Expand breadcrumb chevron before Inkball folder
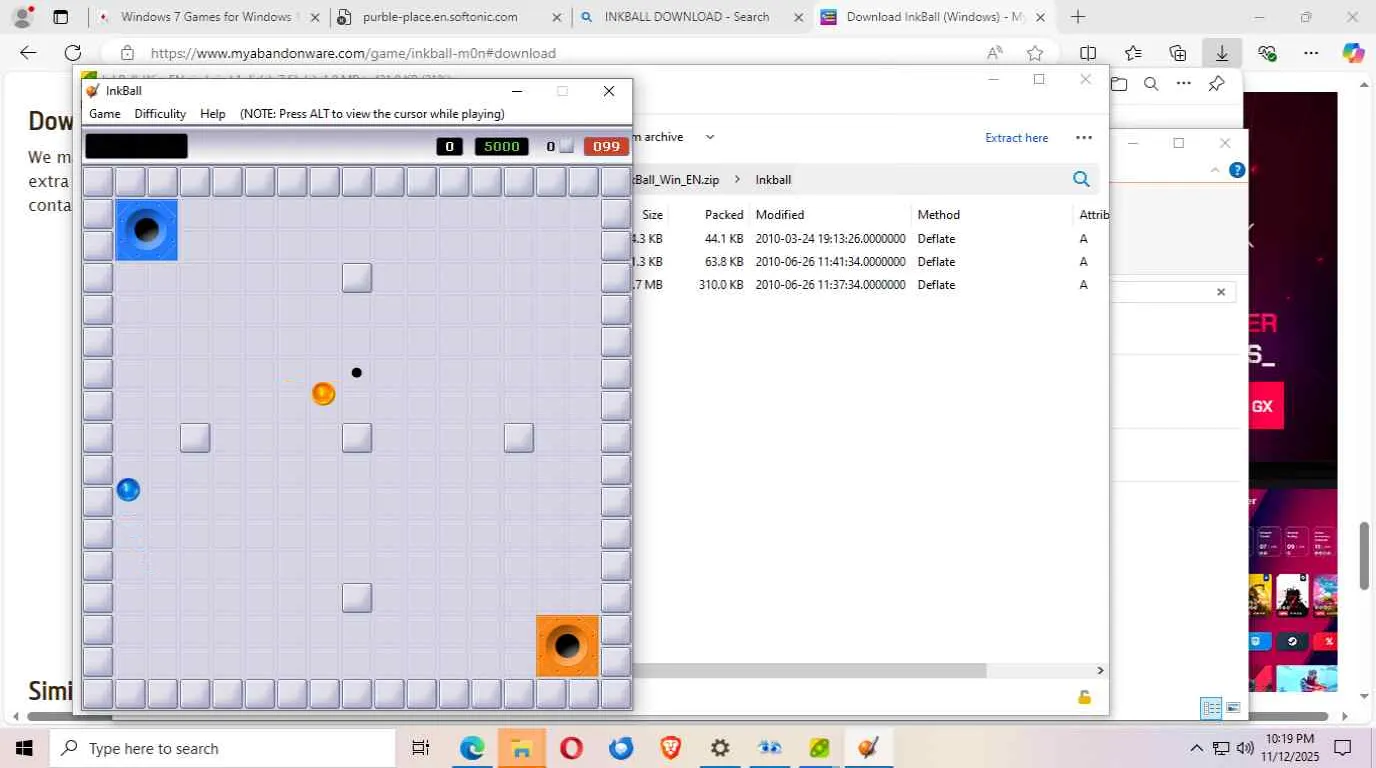Image resolution: width=1376 pixels, height=768 pixels. pos(738,180)
